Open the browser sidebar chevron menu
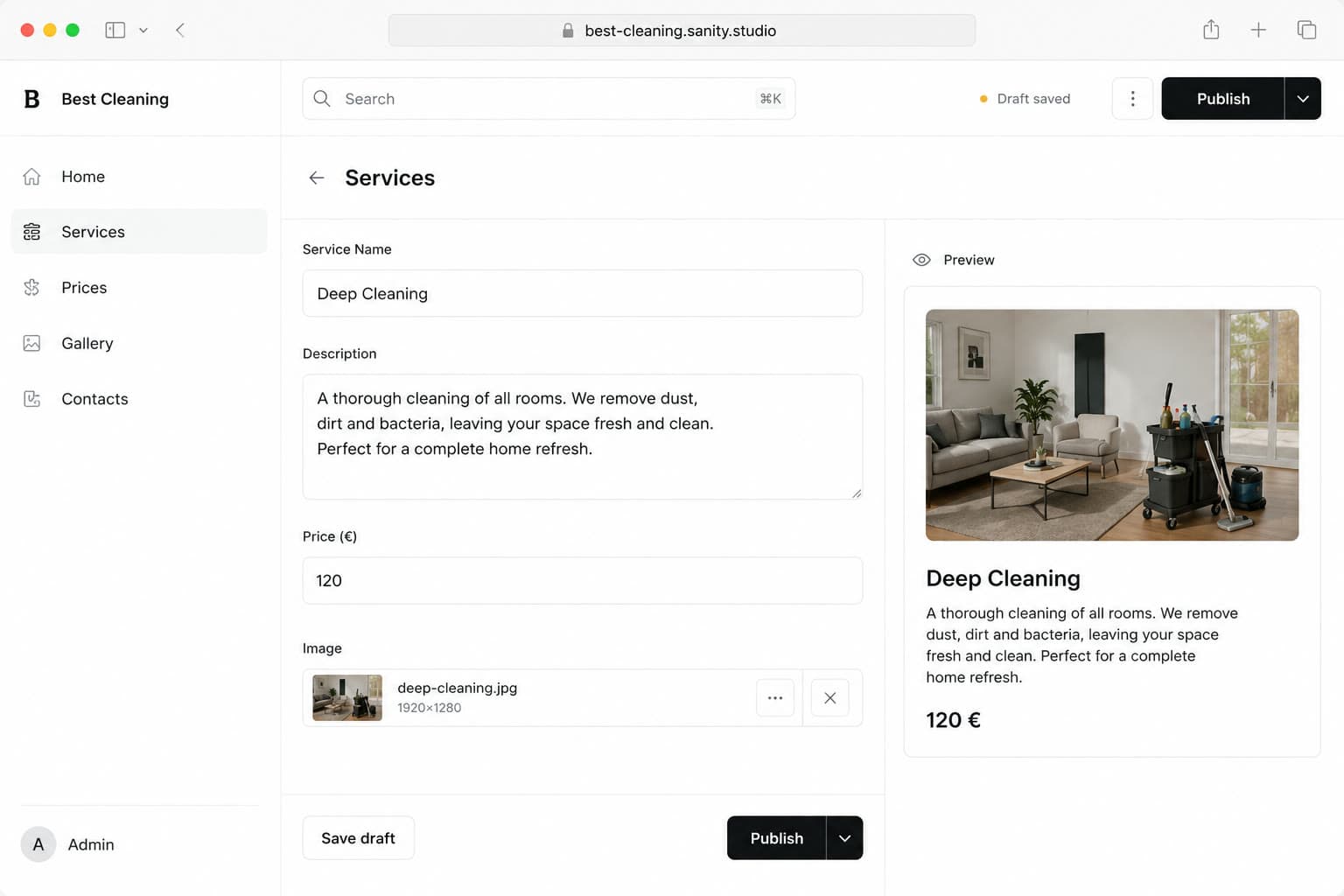The height and width of the screenshot is (896, 1344). [143, 30]
